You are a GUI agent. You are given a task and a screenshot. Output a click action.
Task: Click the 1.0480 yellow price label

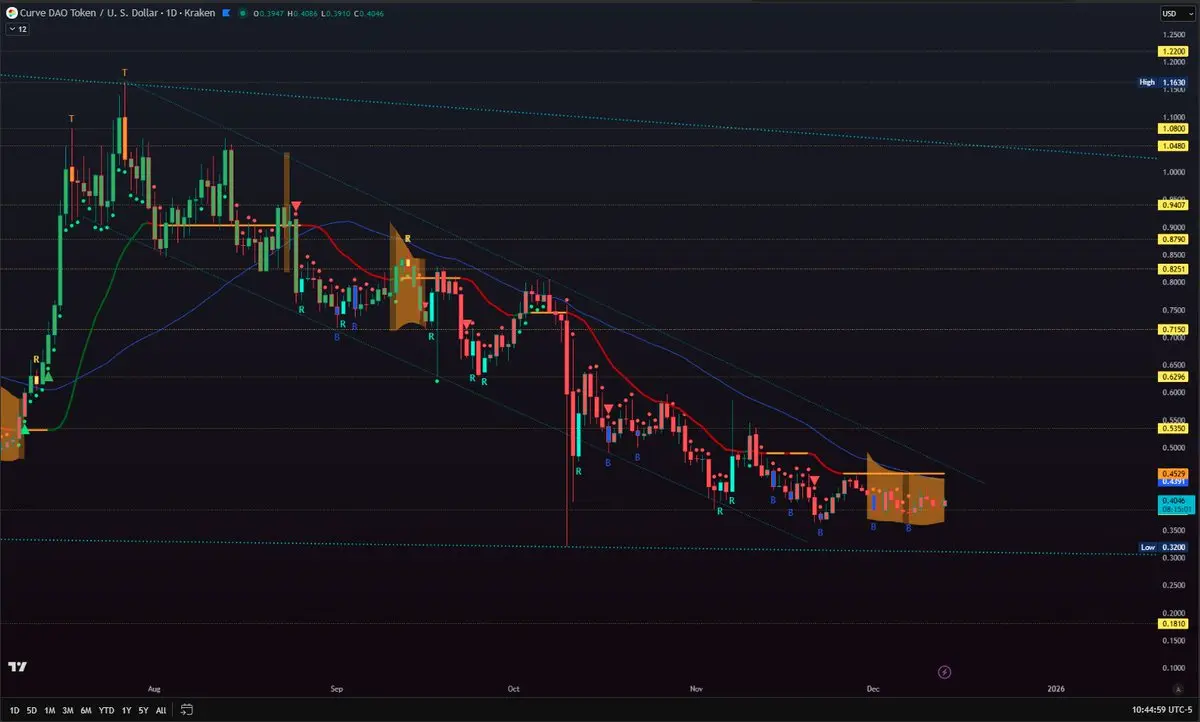pyautogui.click(x=1172, y=146)
